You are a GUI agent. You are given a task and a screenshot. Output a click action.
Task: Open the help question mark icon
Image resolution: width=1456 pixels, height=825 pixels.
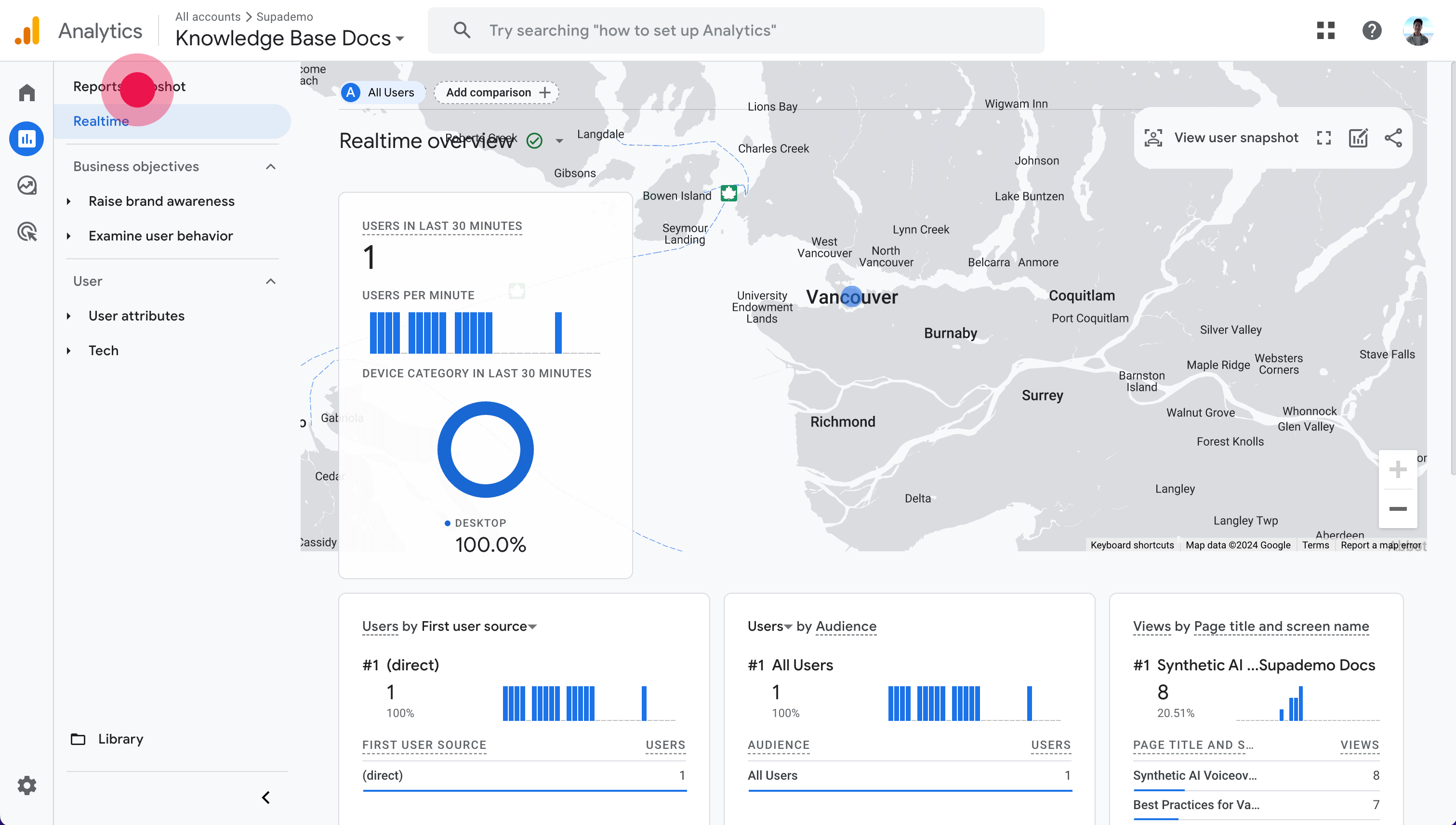tap(1371, 30)
